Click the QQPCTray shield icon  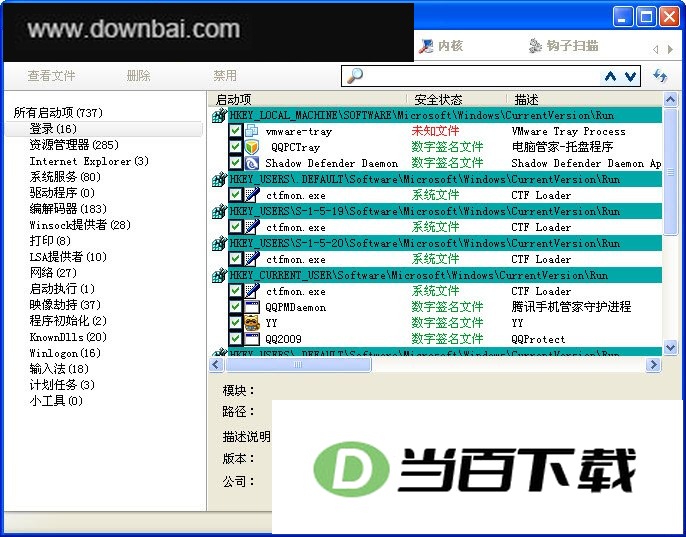(252, 147)
